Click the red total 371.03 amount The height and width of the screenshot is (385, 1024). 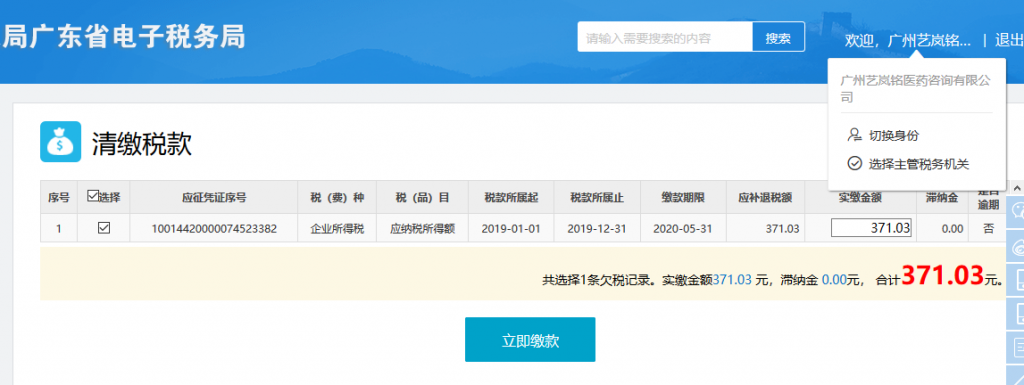tap(942, 275)
